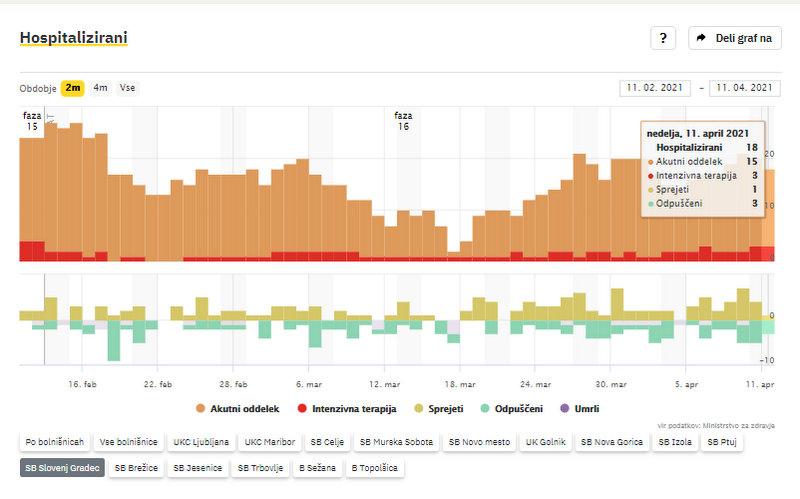Select the Po bolnišnicah tab
800x499 pixels.
tap(54, 441)
